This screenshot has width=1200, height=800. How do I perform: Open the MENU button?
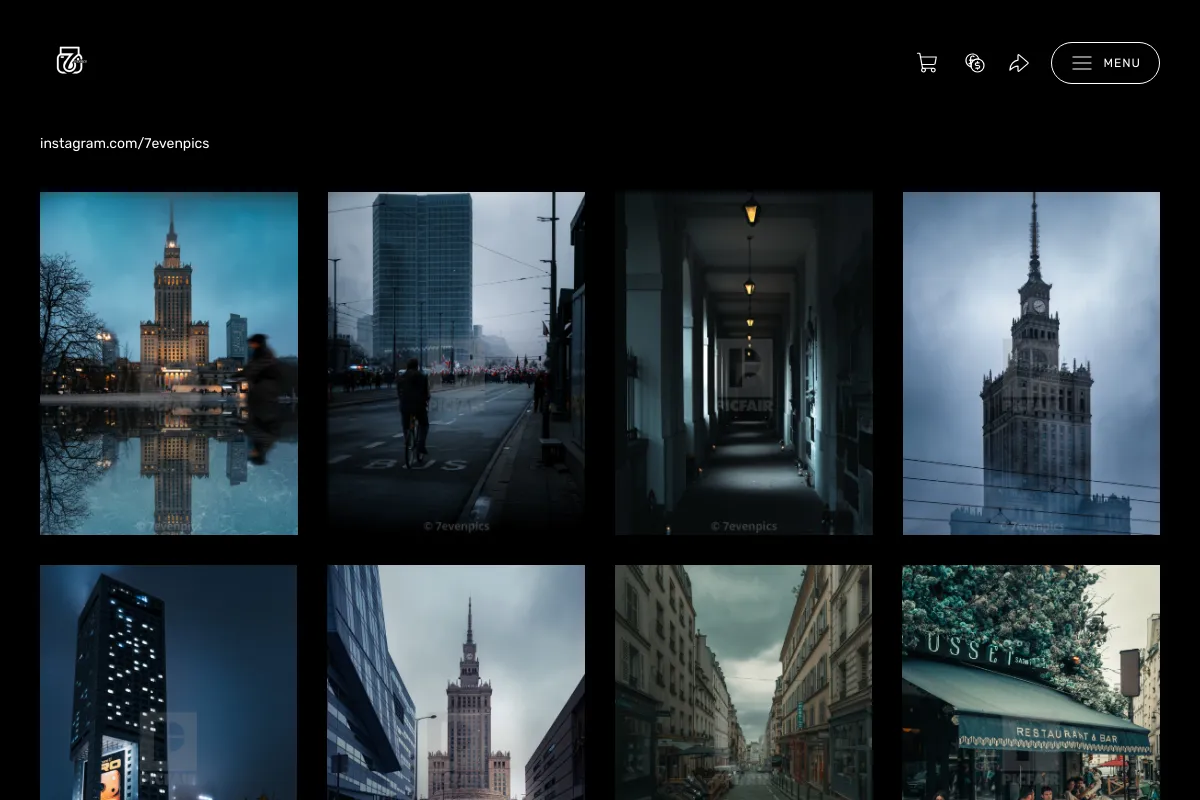(x=1105, y=63)
